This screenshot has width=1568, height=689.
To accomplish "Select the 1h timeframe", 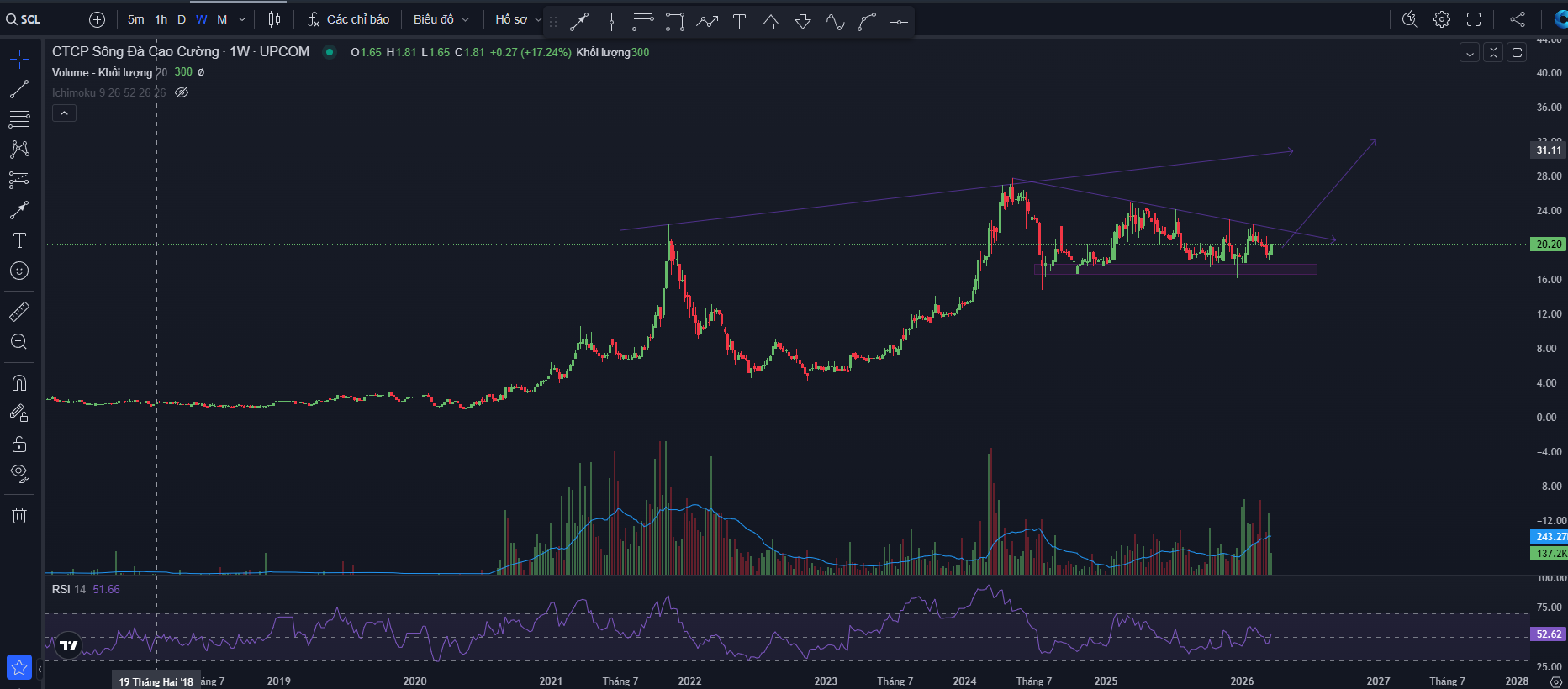I will pos(161,19).
